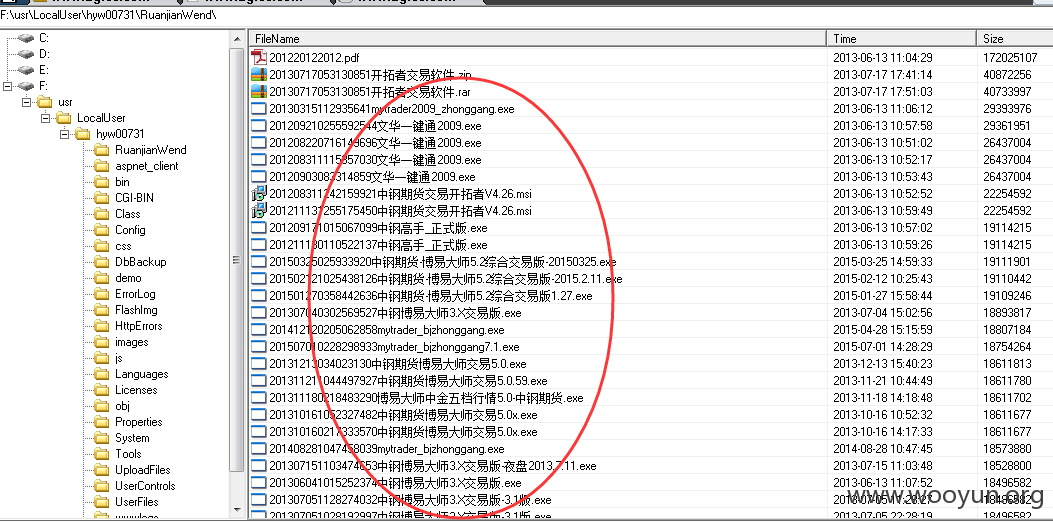The image size is (1053, 524).
Task: Select 中钢期货博易大师交易5.0.exe file
Action: (398, 364)
